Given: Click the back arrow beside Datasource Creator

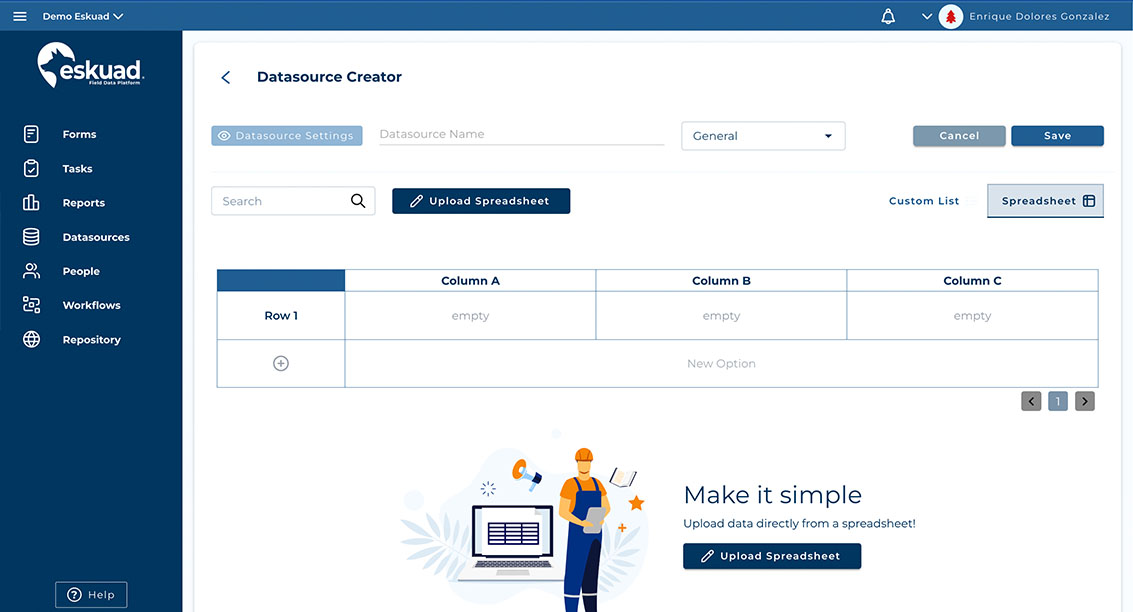Looking at the screenshot, I should [226, 77].
